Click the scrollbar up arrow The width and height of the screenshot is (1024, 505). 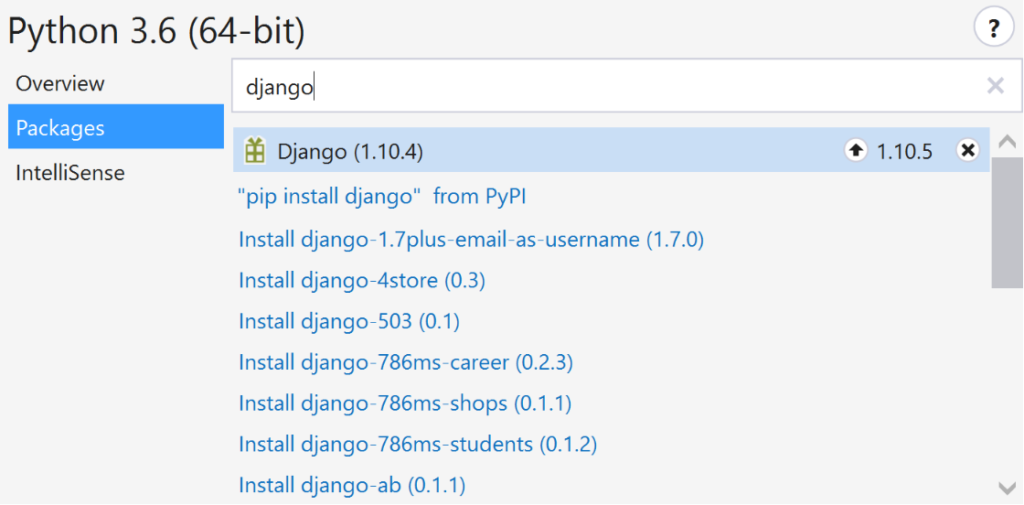click(x=1007, y=143)
